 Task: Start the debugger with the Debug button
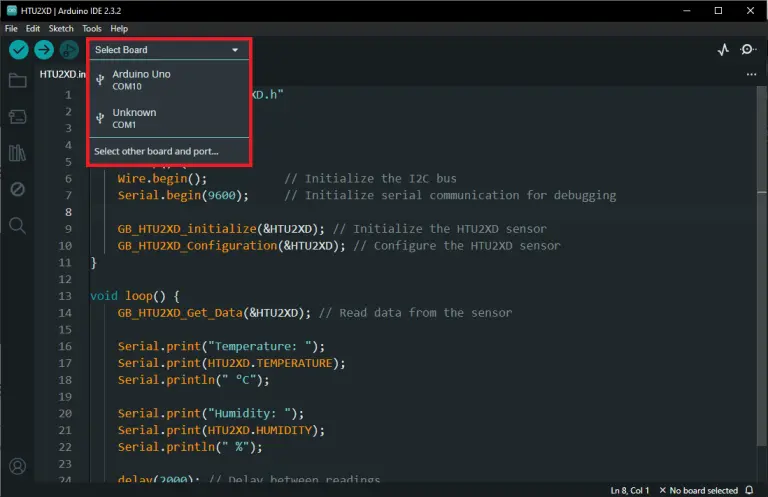coord(69,49)
